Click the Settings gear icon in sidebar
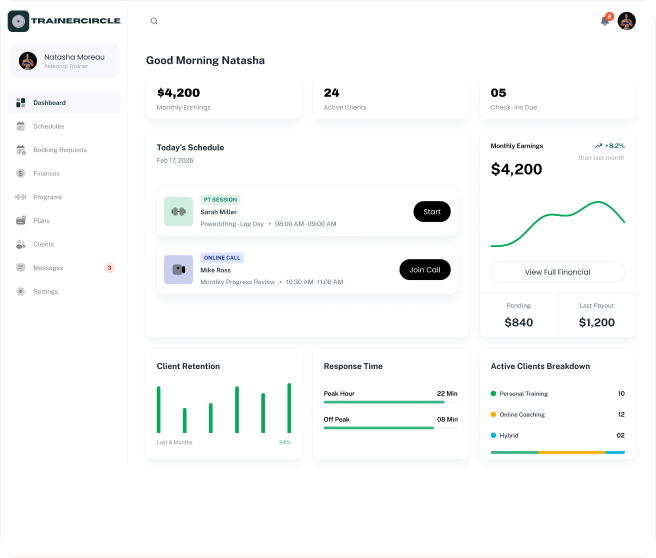This screenshot has width=656, height=558. pyautogui.click(x=20, y=292)
